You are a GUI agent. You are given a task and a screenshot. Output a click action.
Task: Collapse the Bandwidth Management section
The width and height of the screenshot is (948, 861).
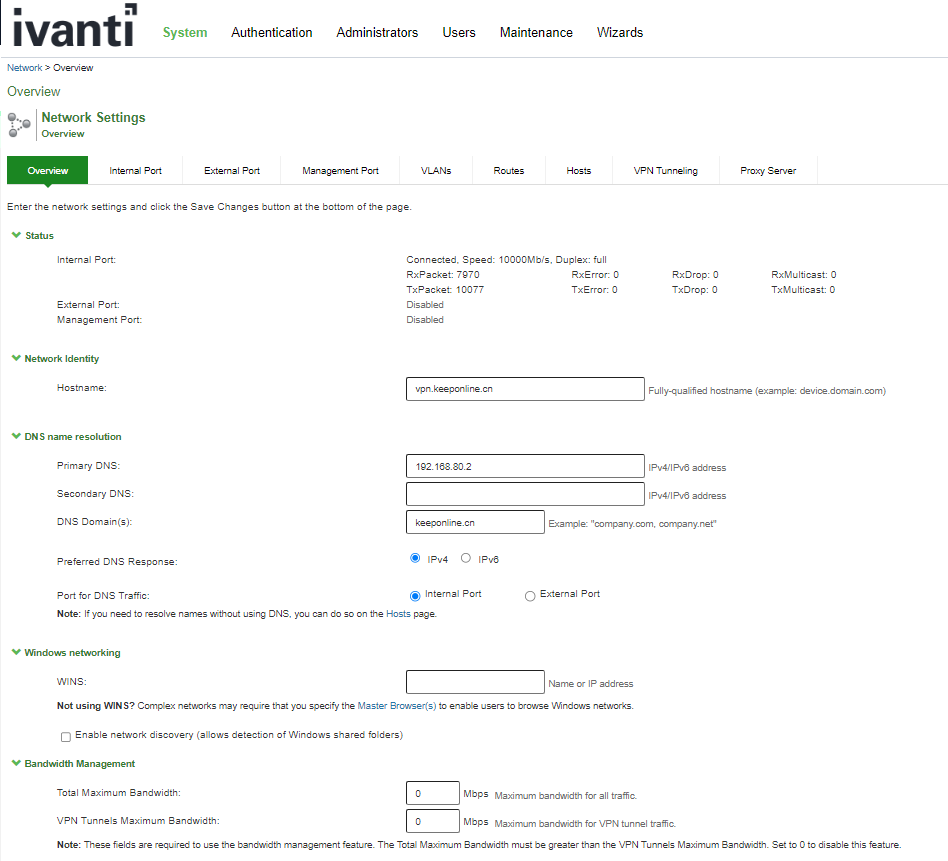pyautogui.click(x=15, y=764)
